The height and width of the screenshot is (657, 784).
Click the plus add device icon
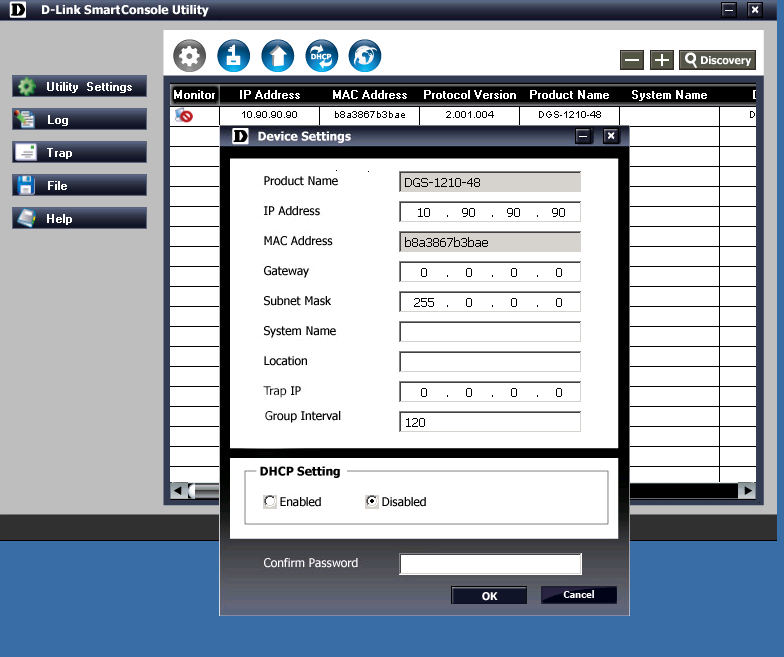pyautogui.click(x=661, y=60)
